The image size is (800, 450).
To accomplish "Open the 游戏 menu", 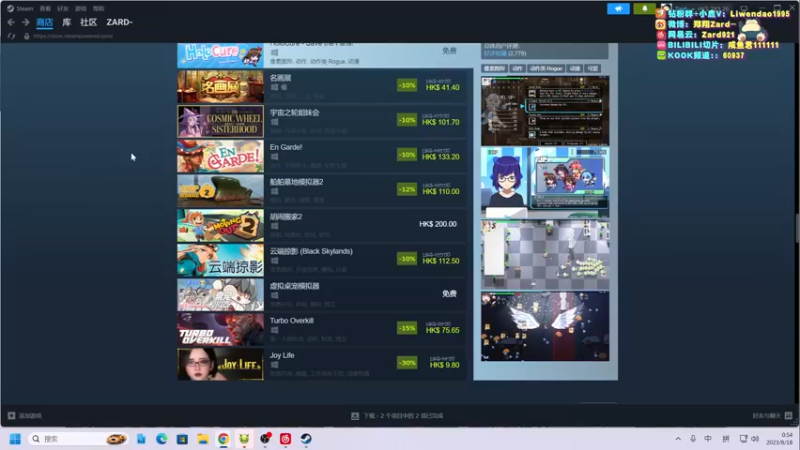I will tap(81, 9).
